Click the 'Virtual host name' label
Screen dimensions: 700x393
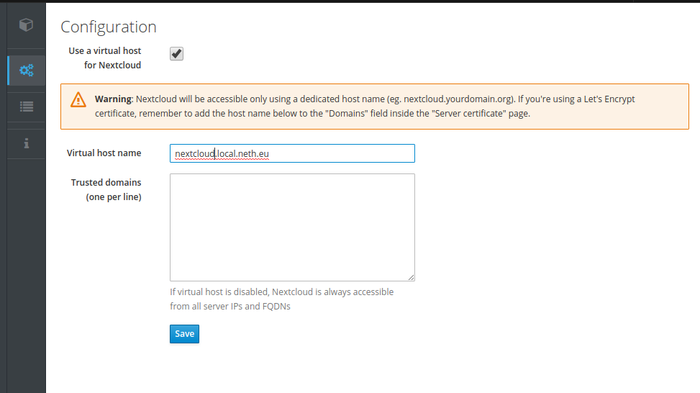point(104,153)
